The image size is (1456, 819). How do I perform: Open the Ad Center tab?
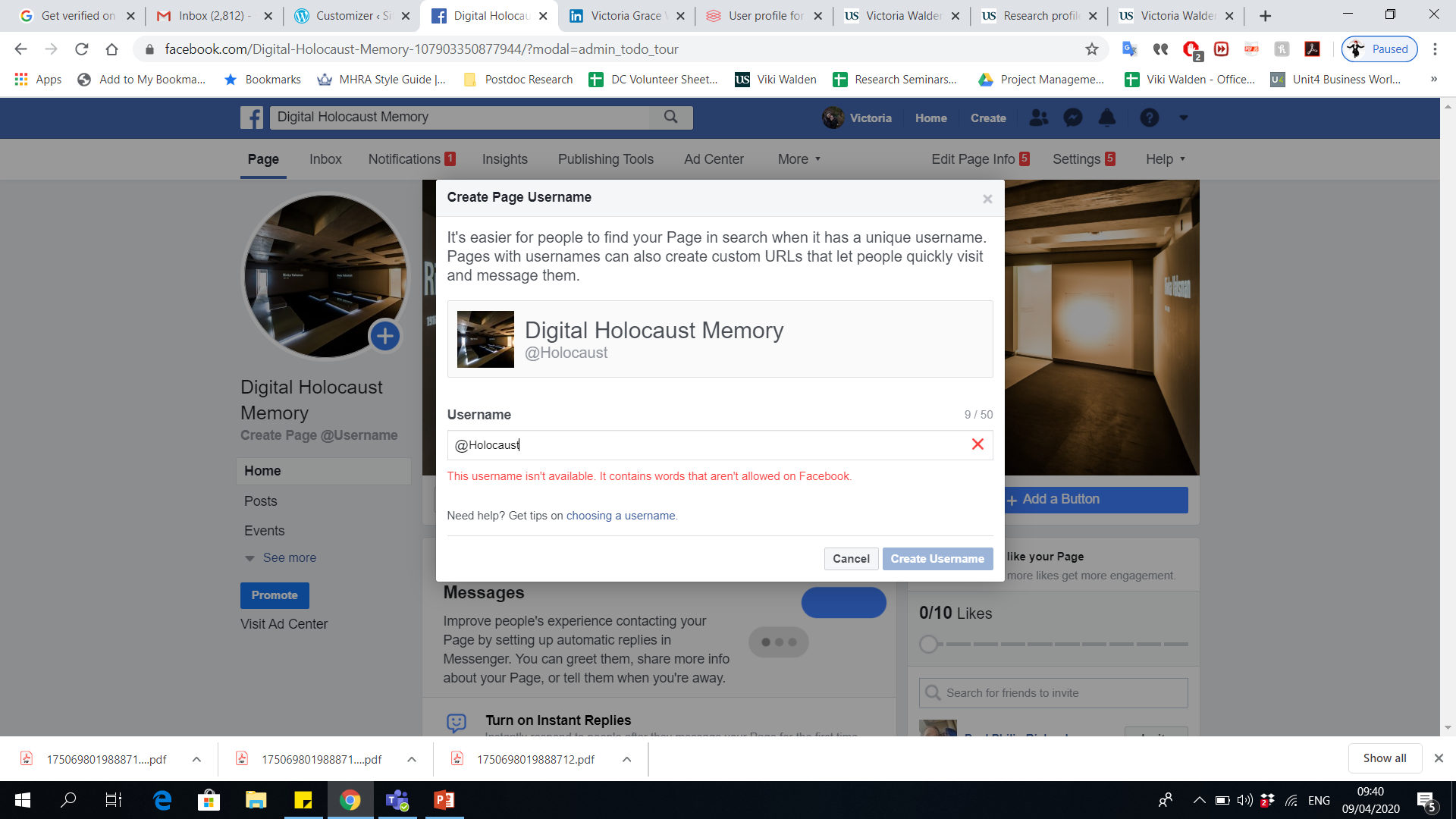714,159
